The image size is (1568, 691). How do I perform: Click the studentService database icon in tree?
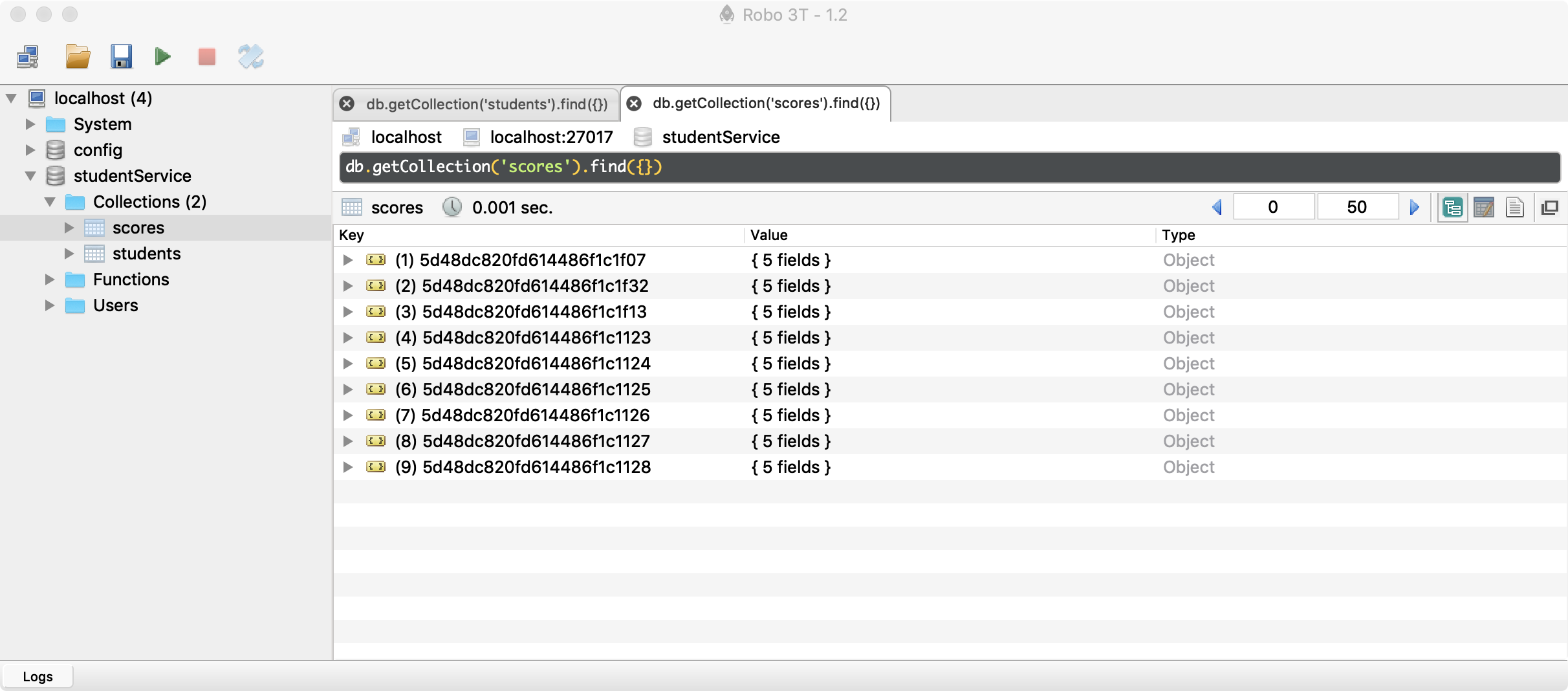56,176
